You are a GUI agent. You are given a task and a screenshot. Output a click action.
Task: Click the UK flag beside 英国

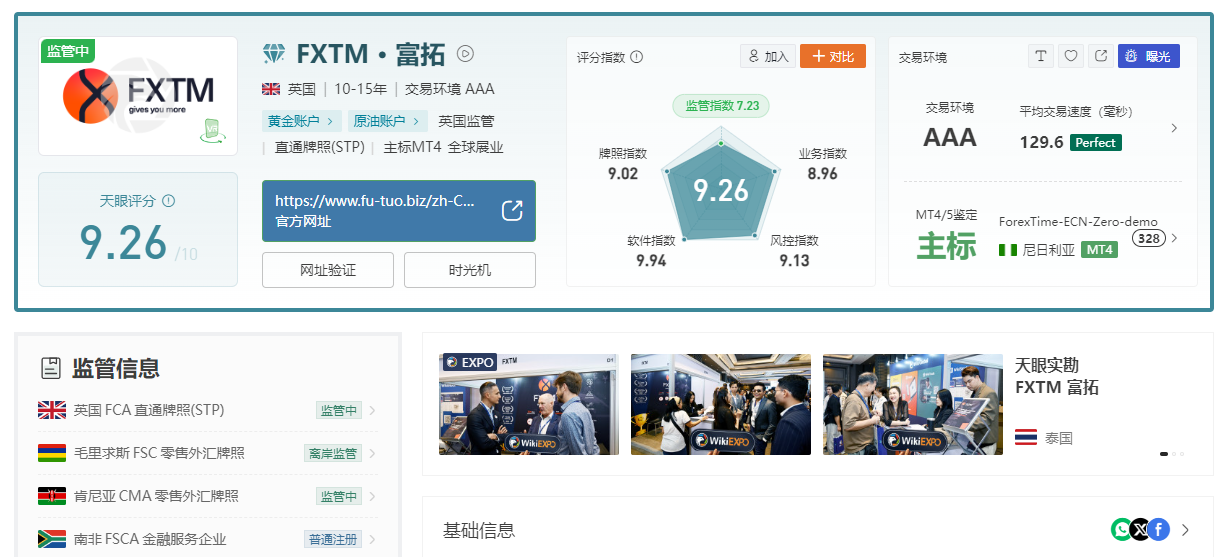[271, 89]
